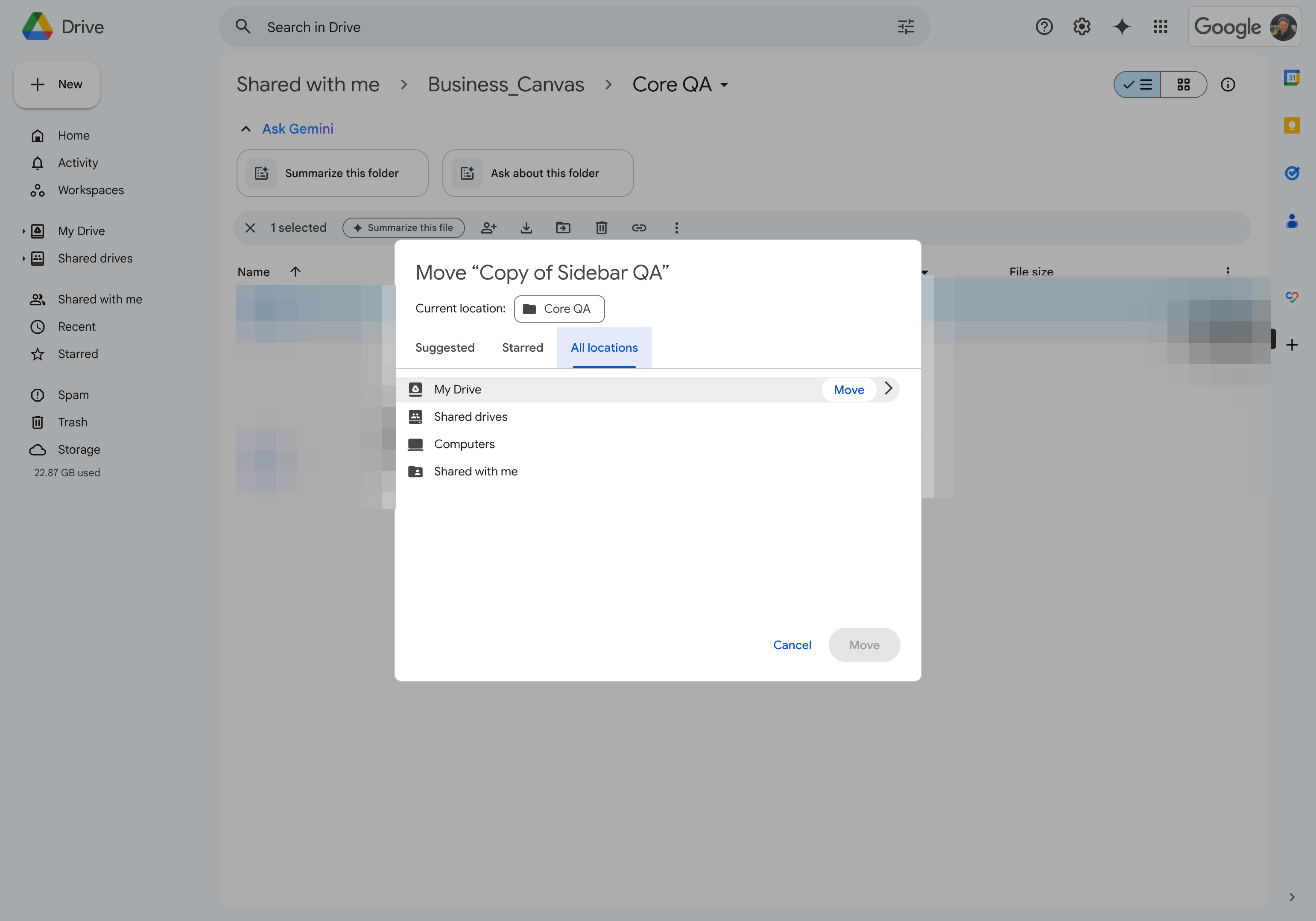The image size is (1316, 921).
Task: Click Ask about this folder button
Action: pos(538,174)
